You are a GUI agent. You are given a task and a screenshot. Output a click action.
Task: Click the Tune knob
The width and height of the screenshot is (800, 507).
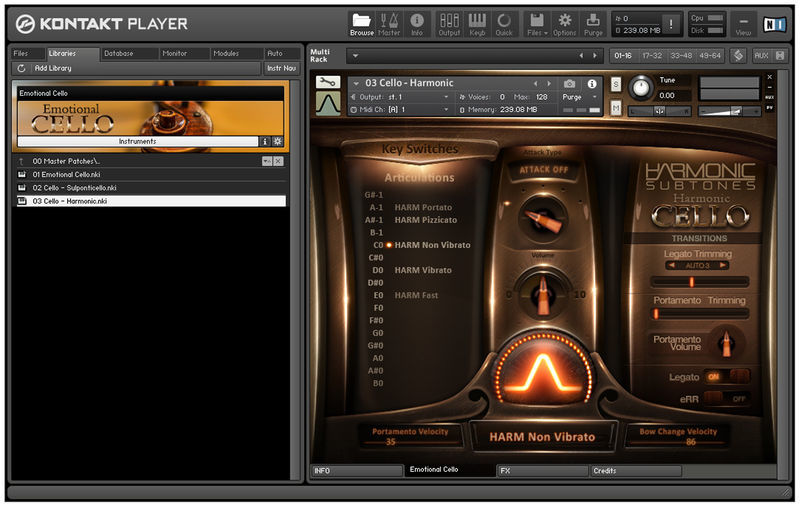coord(641,87)
